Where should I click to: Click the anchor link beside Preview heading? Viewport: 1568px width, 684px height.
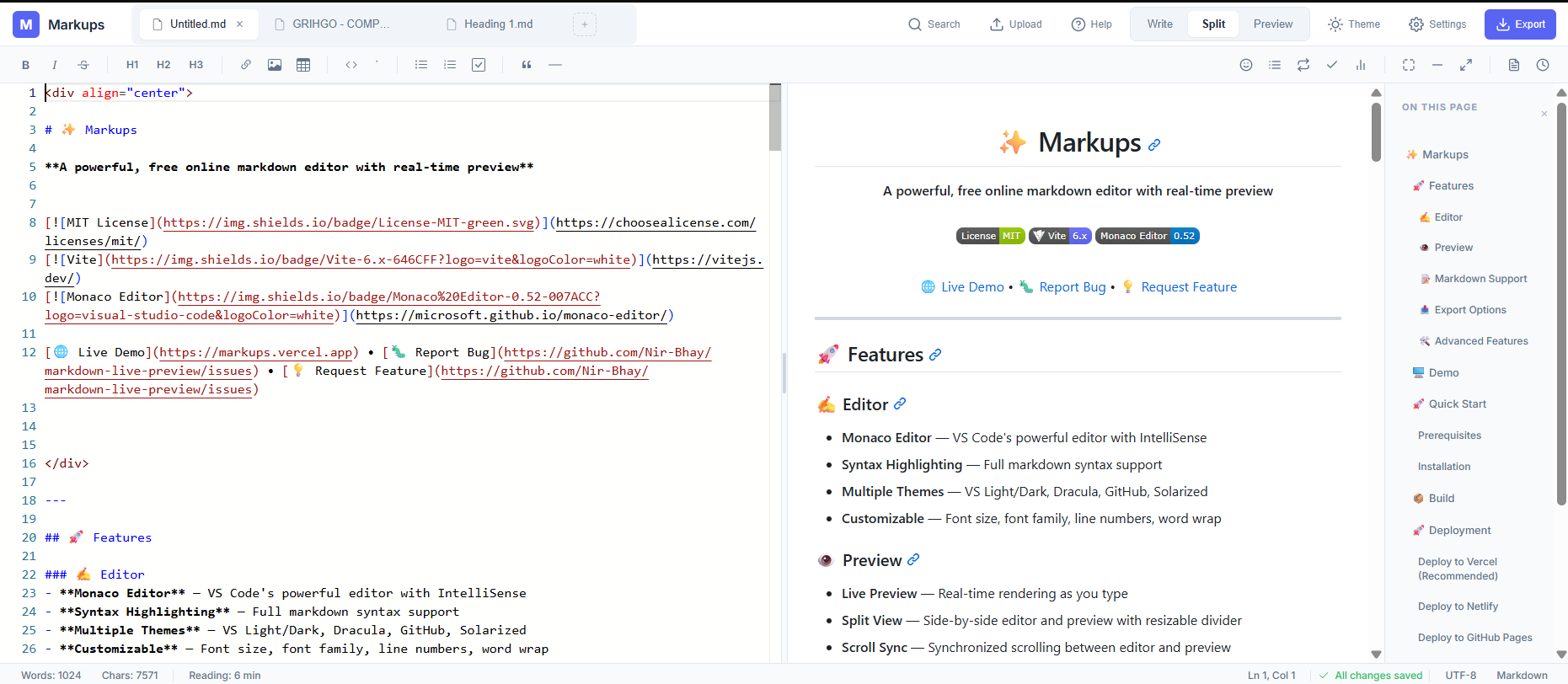click(x=913, y=560)
